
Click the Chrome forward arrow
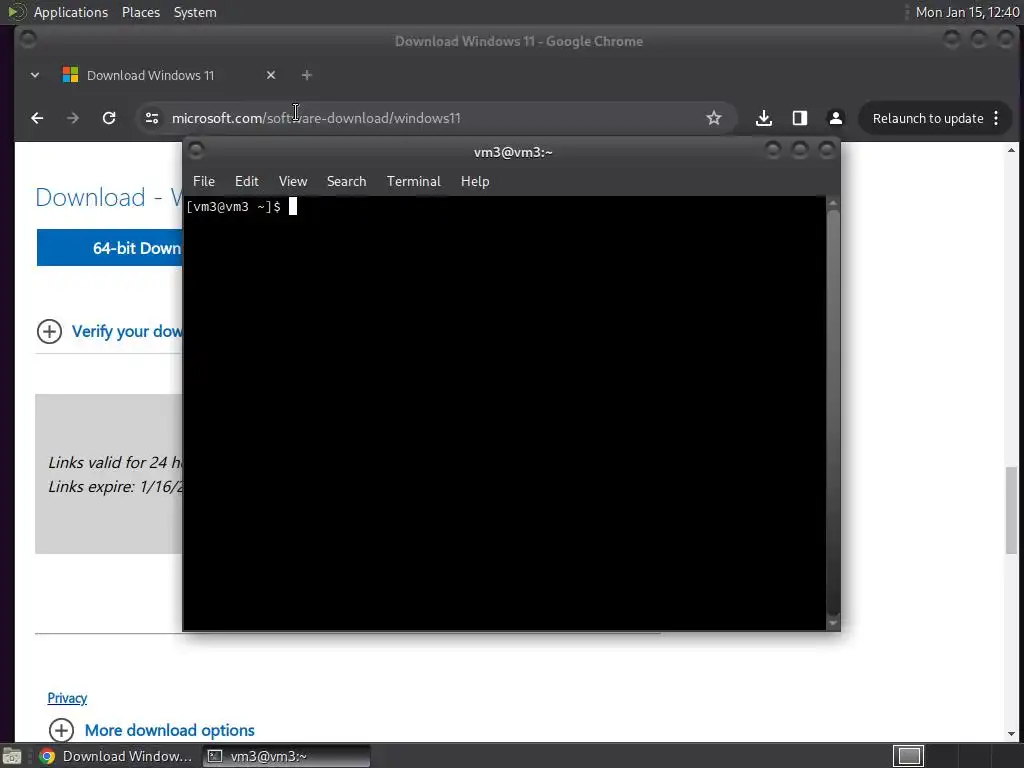pos(72,118)
